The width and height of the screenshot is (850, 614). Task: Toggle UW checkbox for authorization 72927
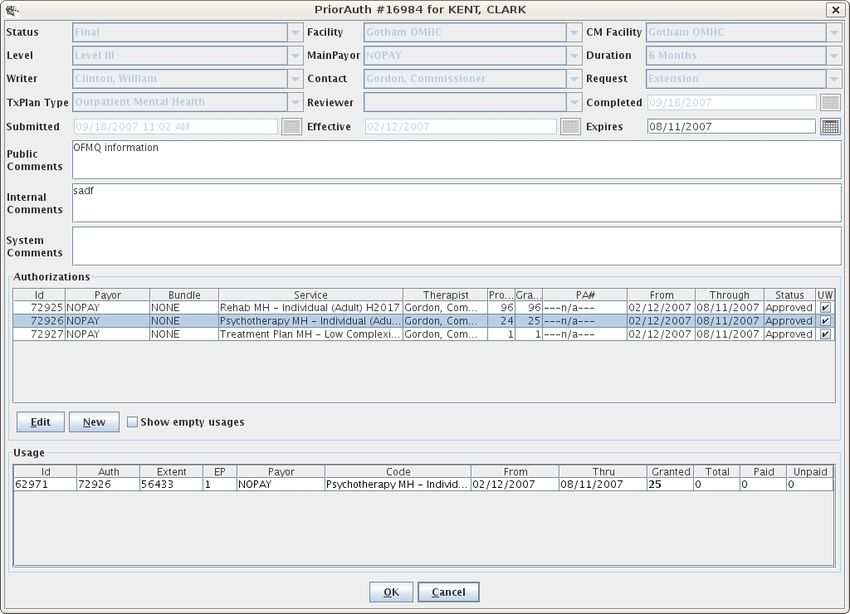(825, 334)
